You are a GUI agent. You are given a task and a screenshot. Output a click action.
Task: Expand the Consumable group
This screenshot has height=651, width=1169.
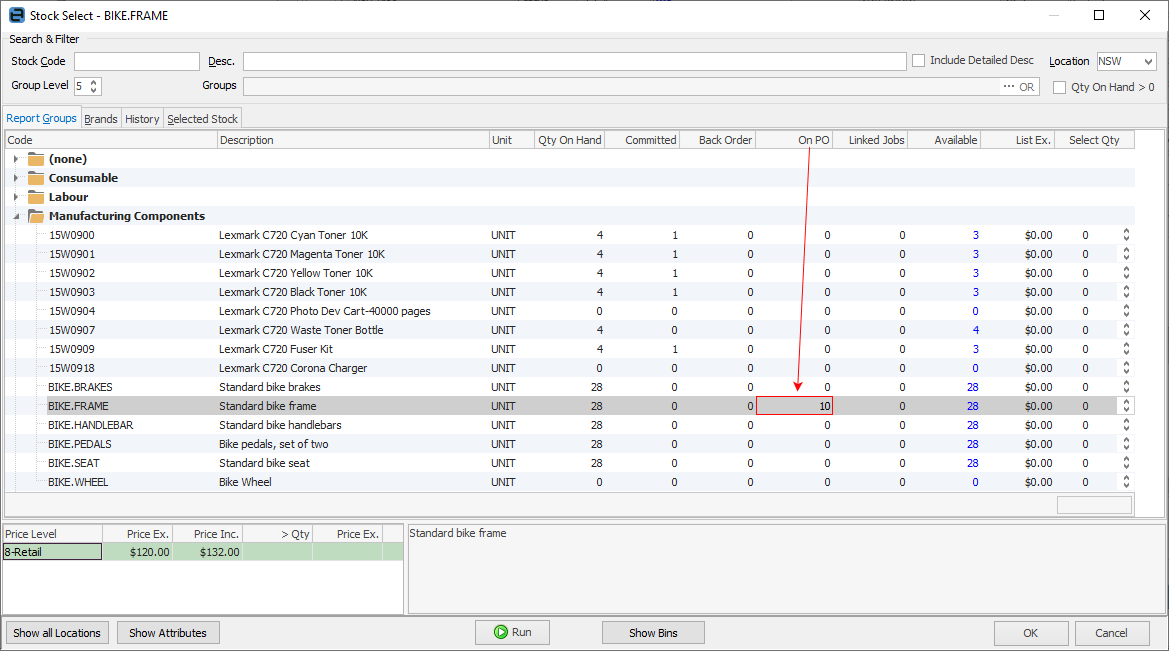point(16,178)
